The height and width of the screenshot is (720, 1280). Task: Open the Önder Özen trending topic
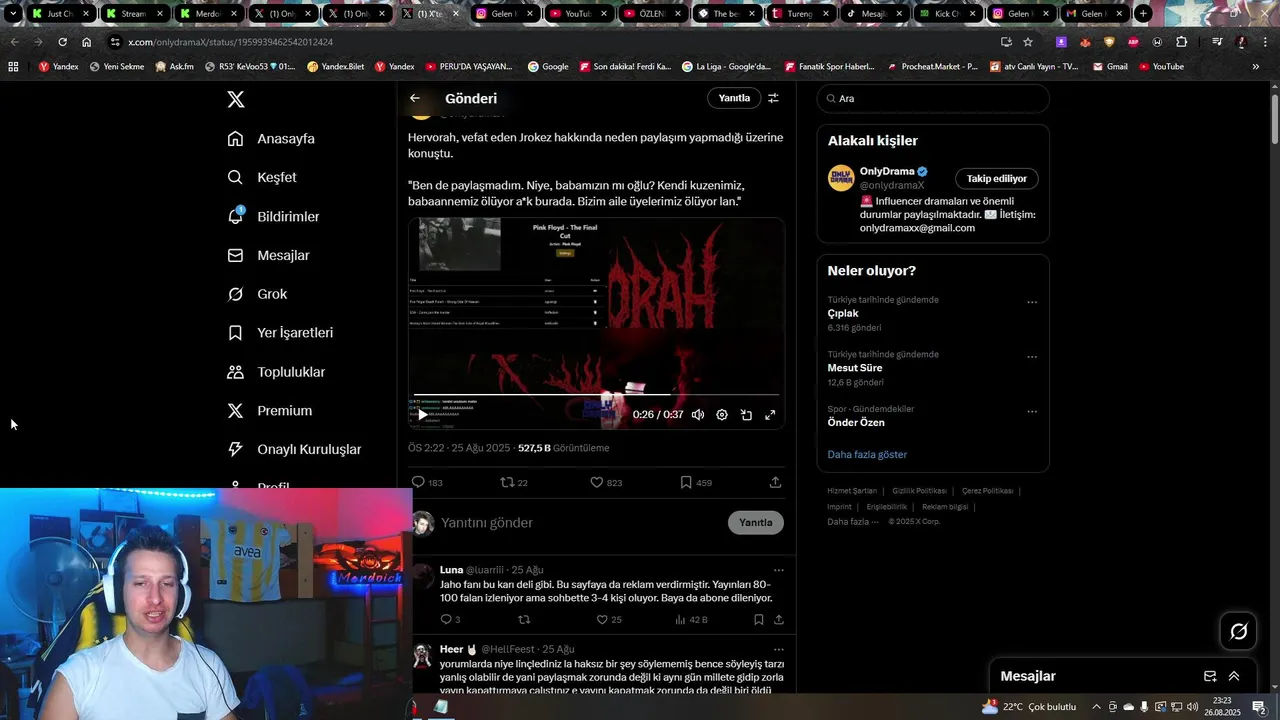[856, 422]
